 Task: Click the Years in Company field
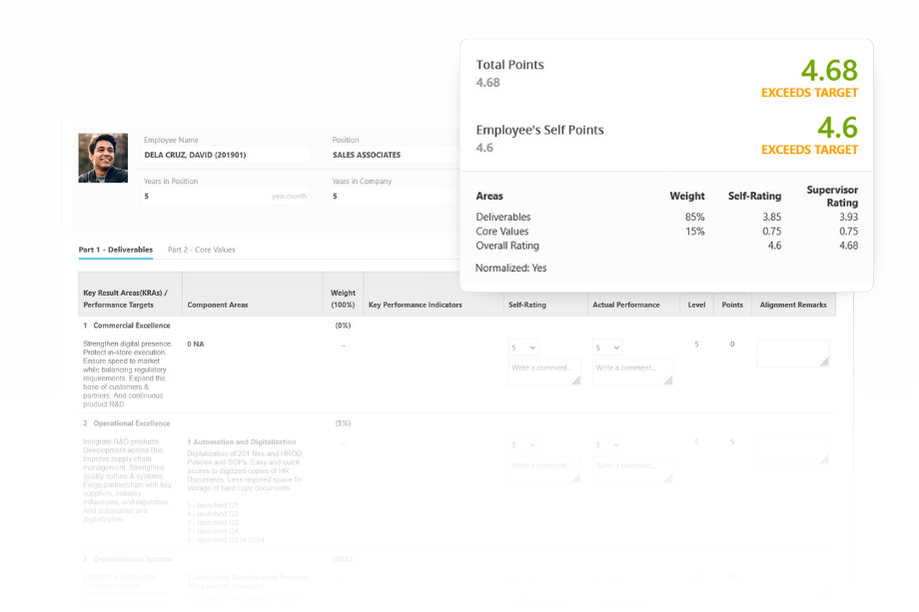(x=390, y=196)
